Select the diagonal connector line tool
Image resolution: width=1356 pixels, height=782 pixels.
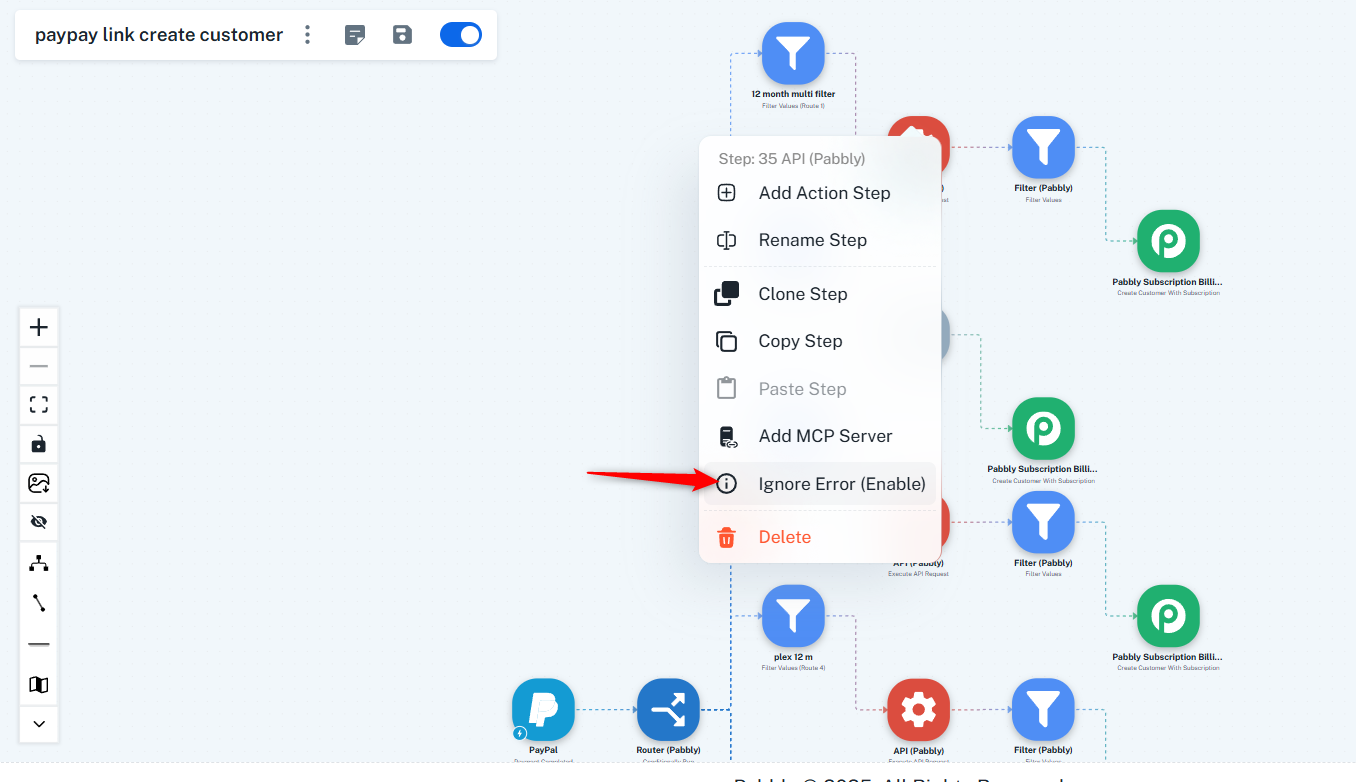(39, 603)
